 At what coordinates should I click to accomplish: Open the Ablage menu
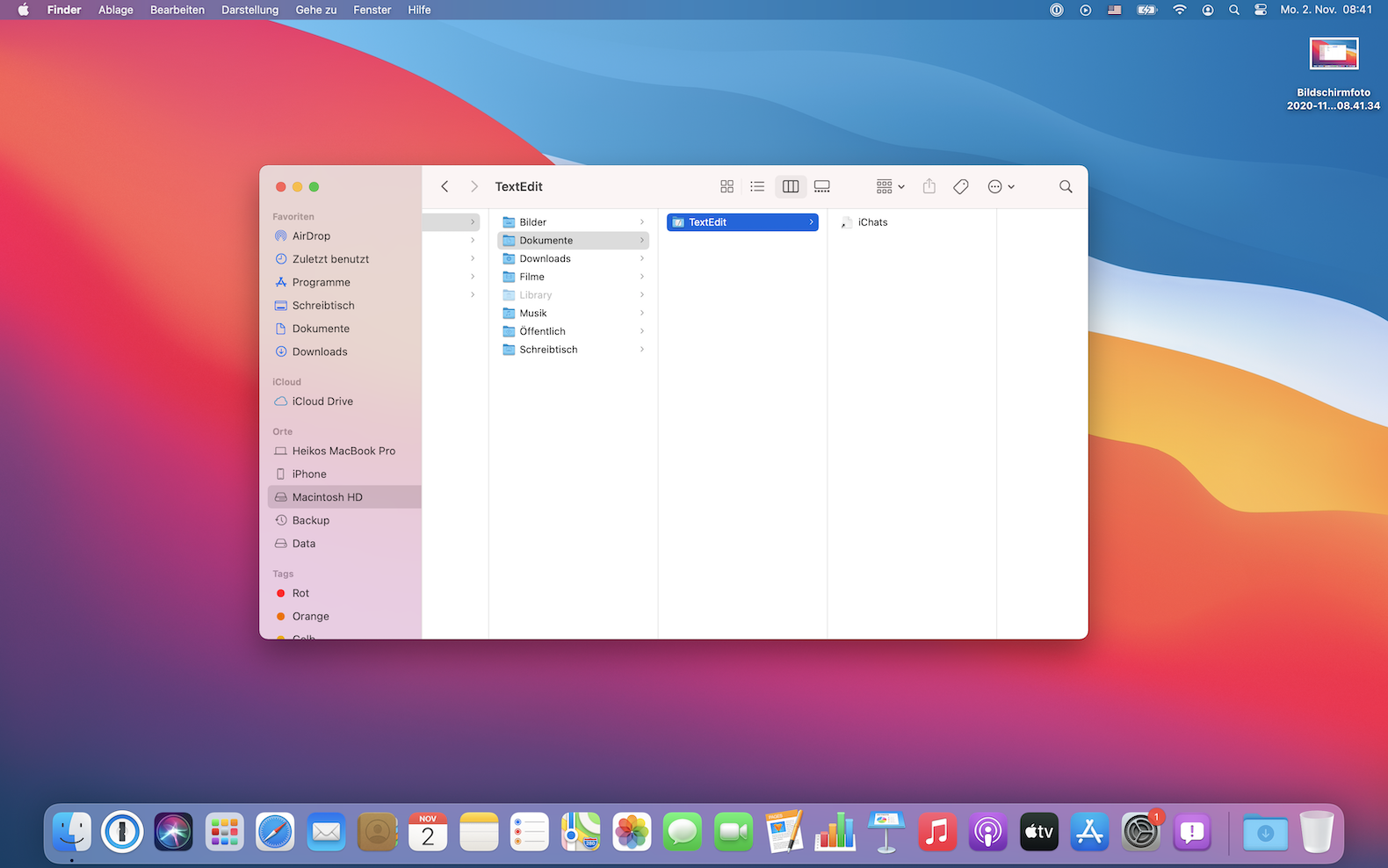pos(115,10)
